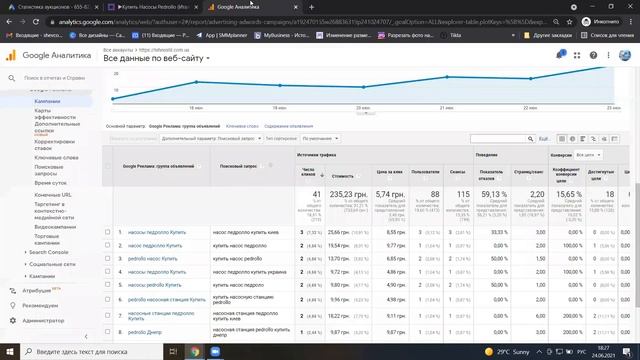Tick checkbox for row 5 насосы pedrollo Купить
640x360 pixels.
(x=108, y=284)
